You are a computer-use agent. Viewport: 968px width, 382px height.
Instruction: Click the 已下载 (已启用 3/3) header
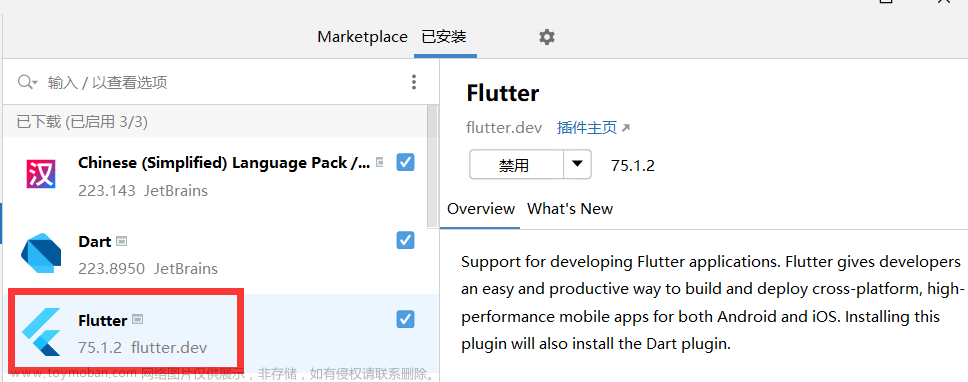82,122
